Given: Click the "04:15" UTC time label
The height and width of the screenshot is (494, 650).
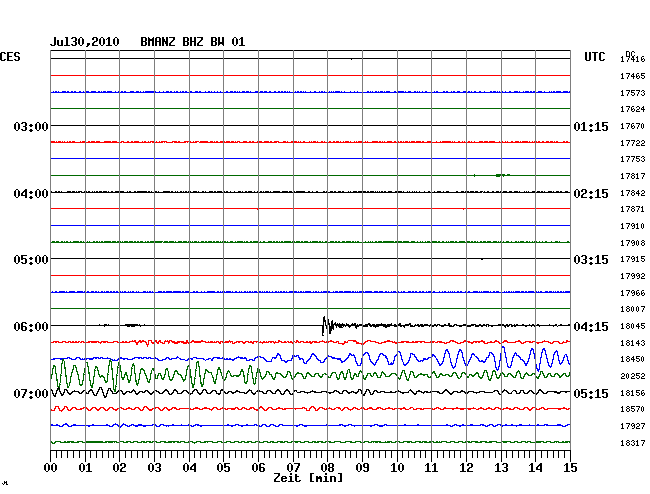Looking at the screenshot, I should point(591,327).
